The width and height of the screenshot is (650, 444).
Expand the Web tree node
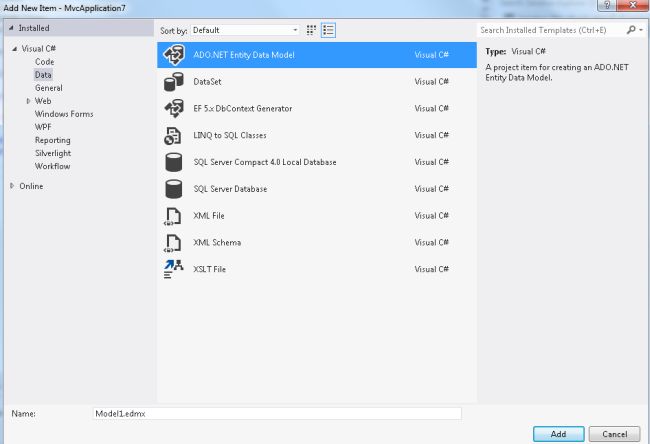(28, 101)
